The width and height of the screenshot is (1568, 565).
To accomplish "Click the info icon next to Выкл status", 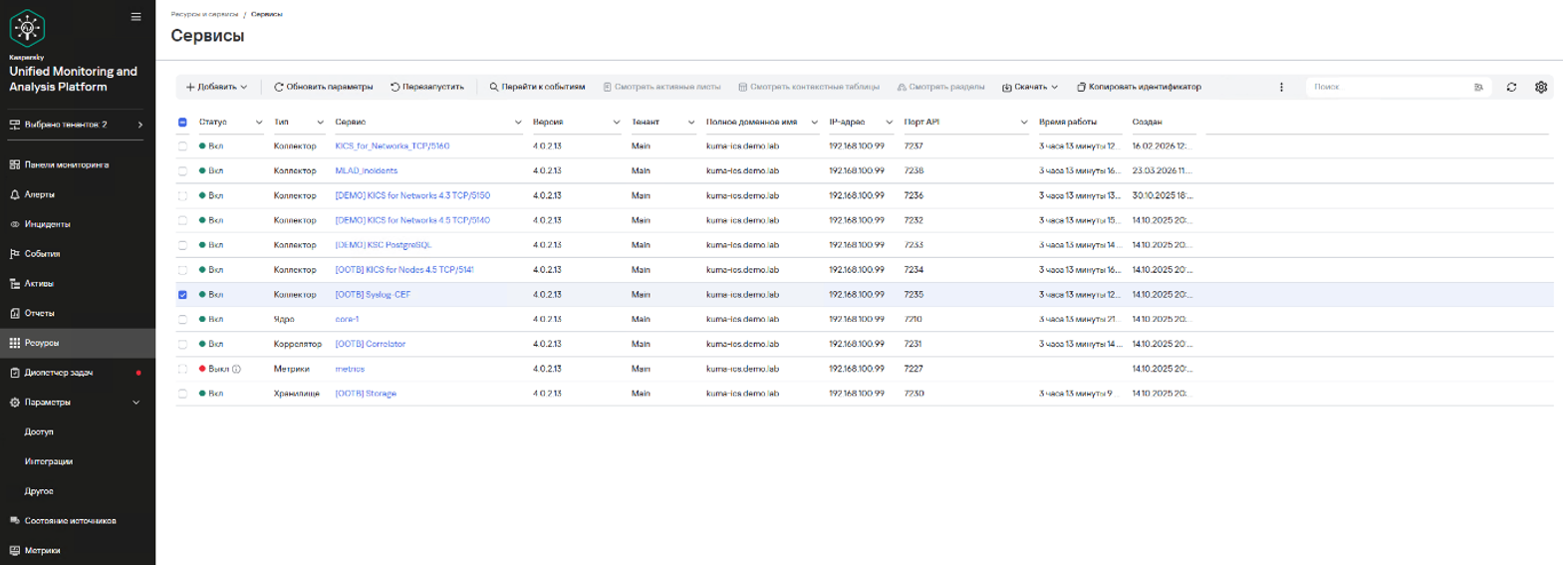I will 237,369.
